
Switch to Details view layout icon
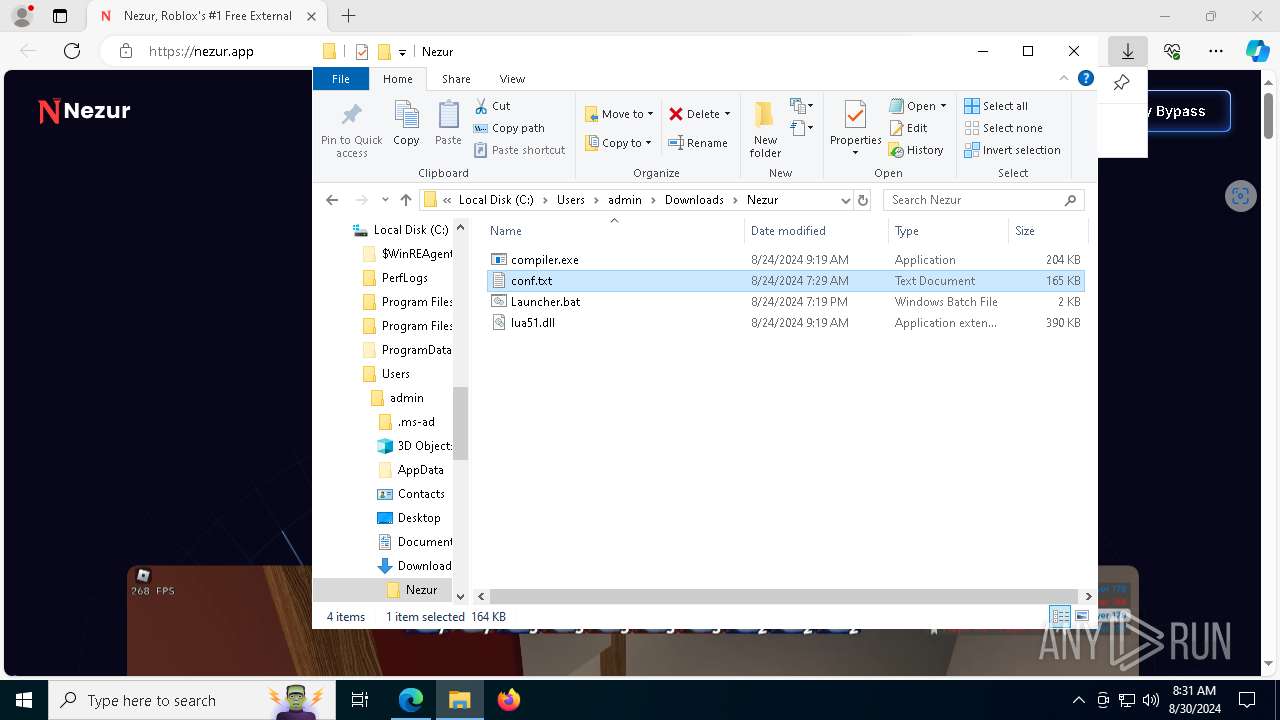1060,617
